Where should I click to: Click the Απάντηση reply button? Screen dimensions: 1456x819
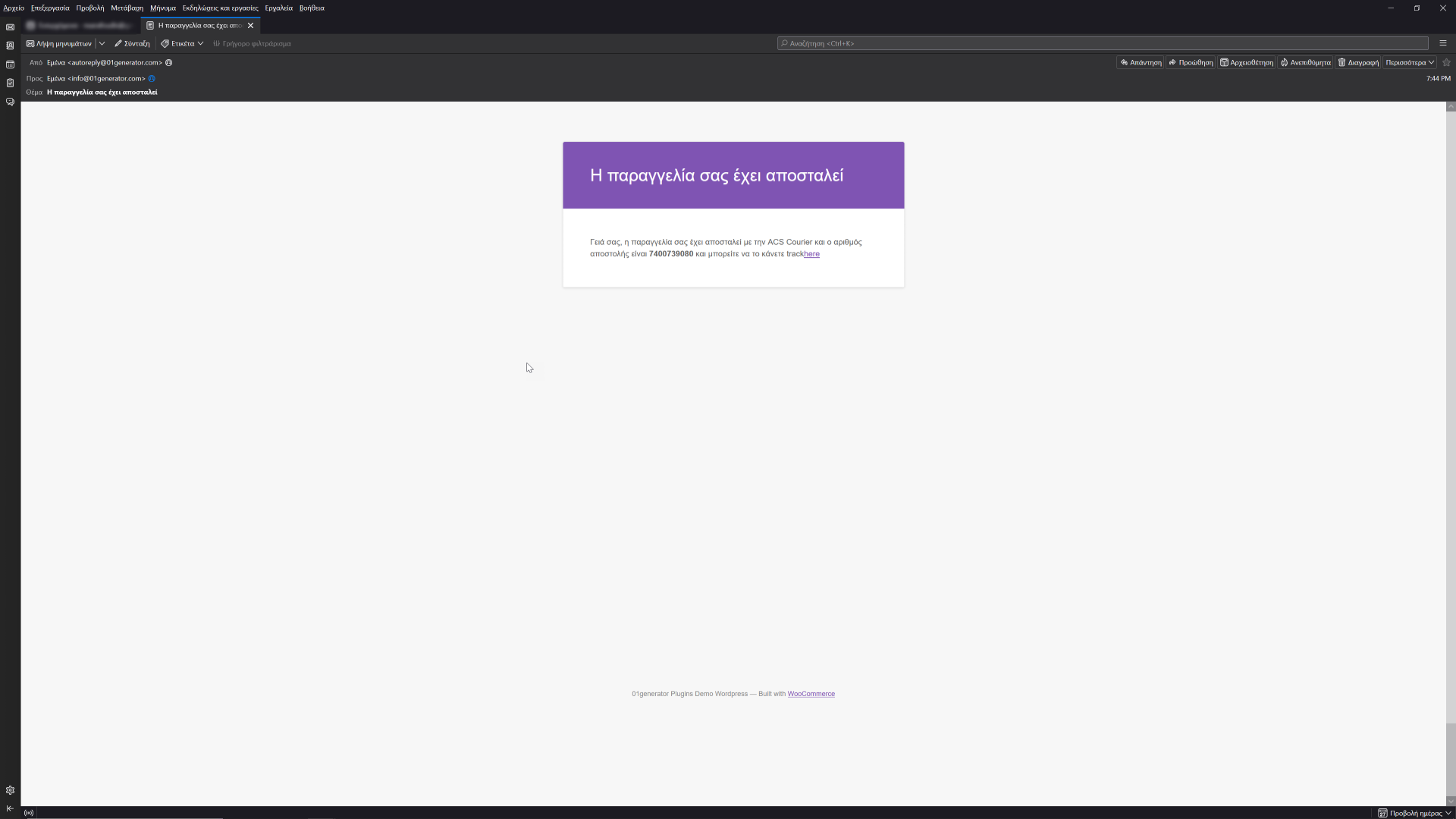(1141, 62)
